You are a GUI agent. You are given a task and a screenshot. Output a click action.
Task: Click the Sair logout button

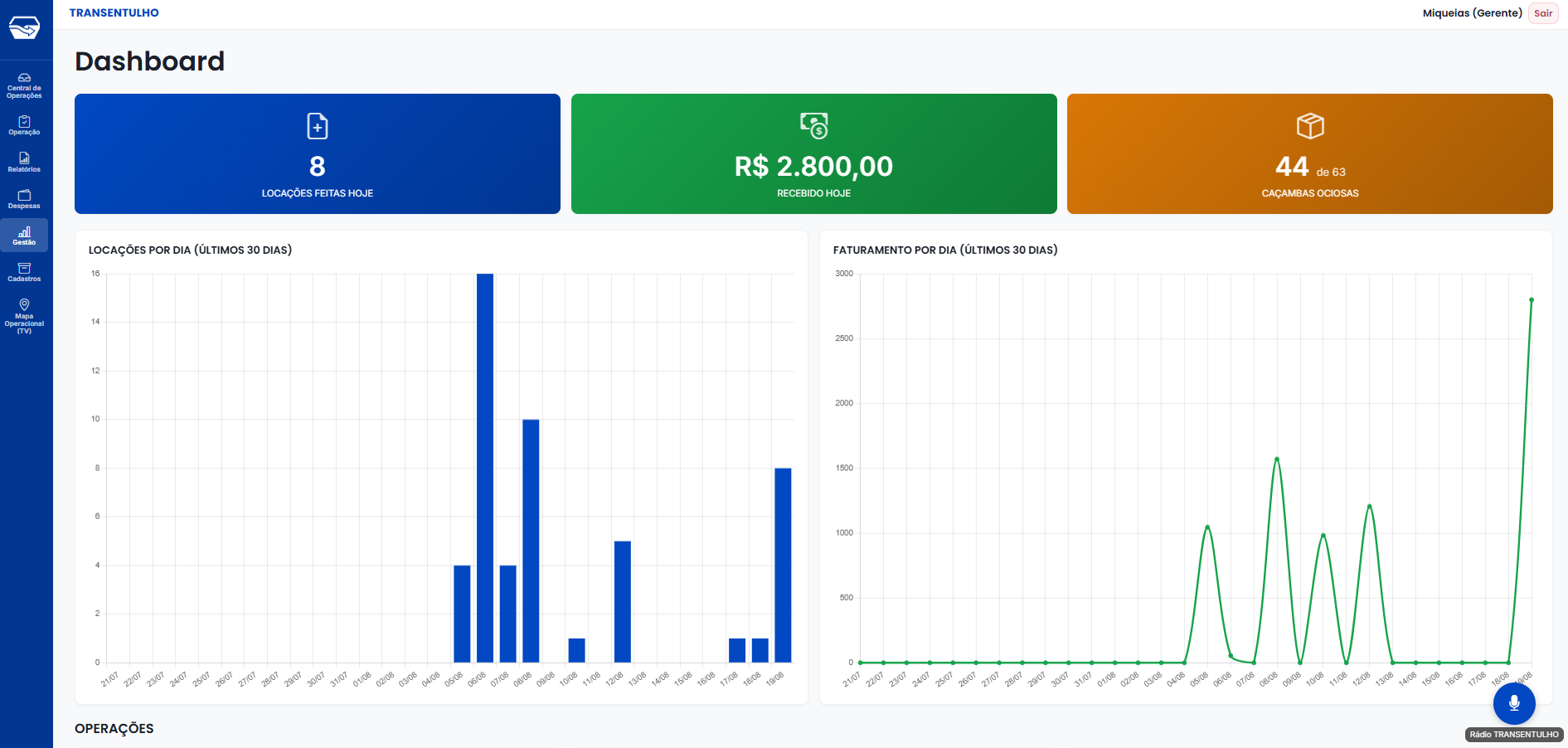[1543, 13]
